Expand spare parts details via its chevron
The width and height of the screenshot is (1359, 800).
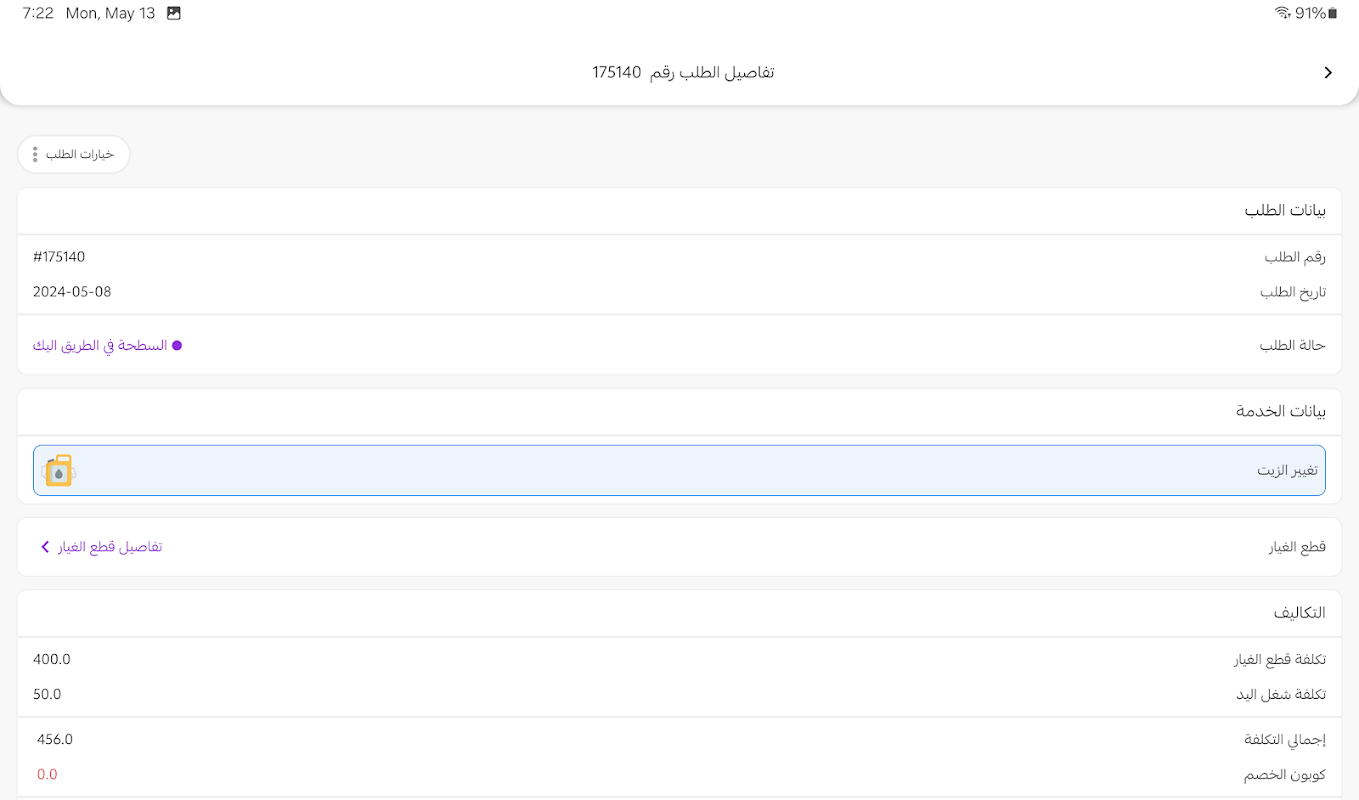pos(45,547)
